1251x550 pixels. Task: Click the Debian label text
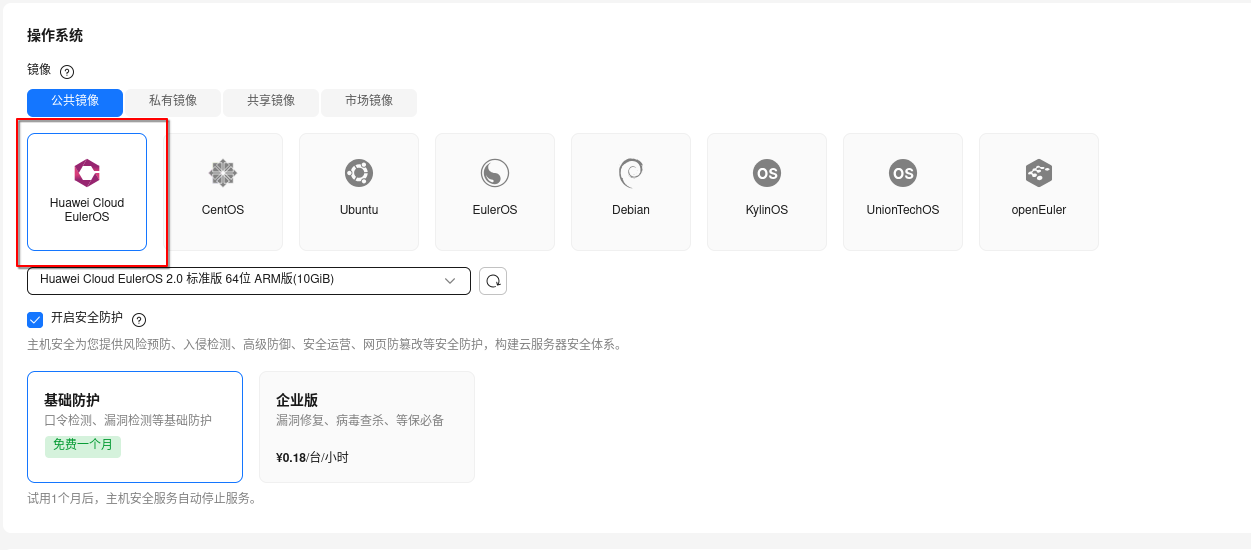(x=631, y=210)
